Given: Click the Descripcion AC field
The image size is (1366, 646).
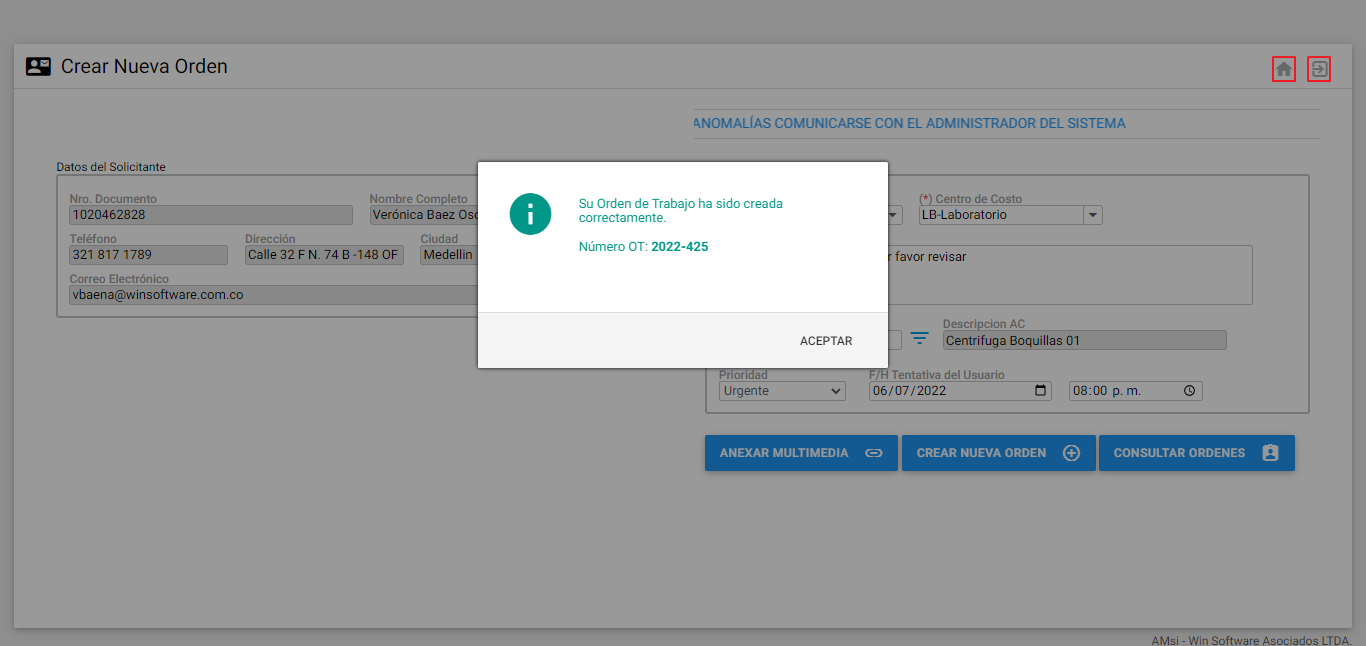Looking at the screenshot, I should 1085,341.
